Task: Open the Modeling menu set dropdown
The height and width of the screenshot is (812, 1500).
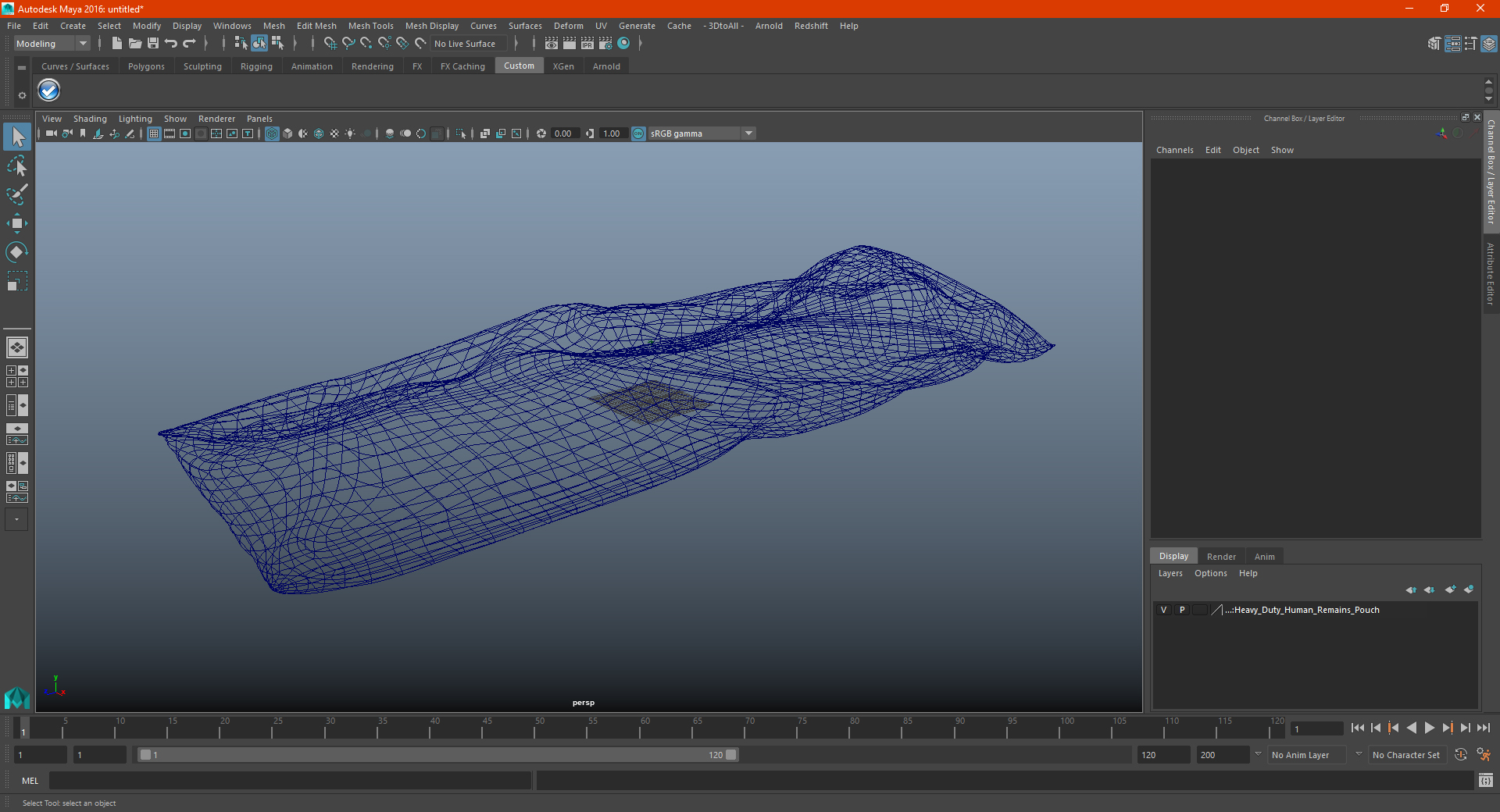Action: click(x=52, y=44)
